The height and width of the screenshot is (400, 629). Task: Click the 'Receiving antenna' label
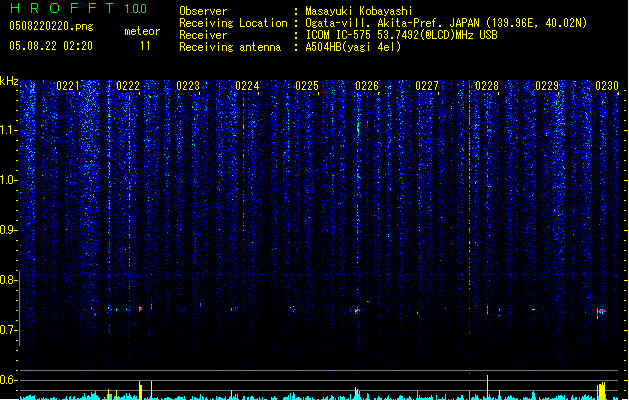coord(230,47)
